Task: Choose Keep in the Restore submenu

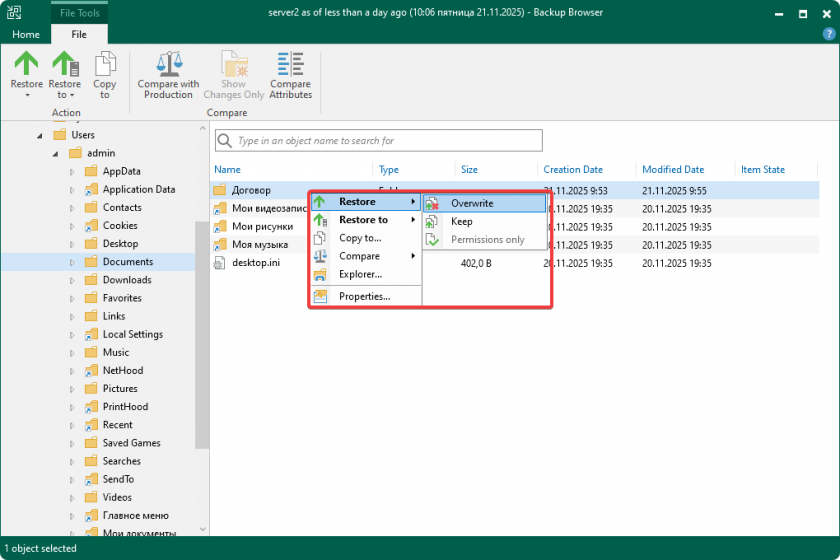Action: point(461,222)
